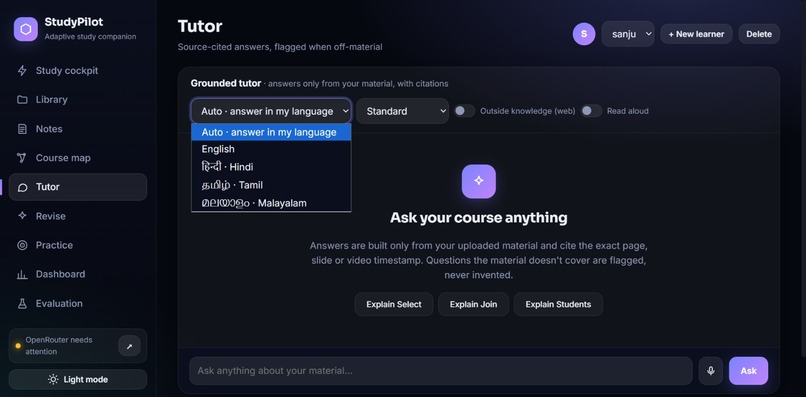This screenshot has width=806, height=397.
Task: Click the OpenRouter needs attention notice
Action: click(78, 346)
